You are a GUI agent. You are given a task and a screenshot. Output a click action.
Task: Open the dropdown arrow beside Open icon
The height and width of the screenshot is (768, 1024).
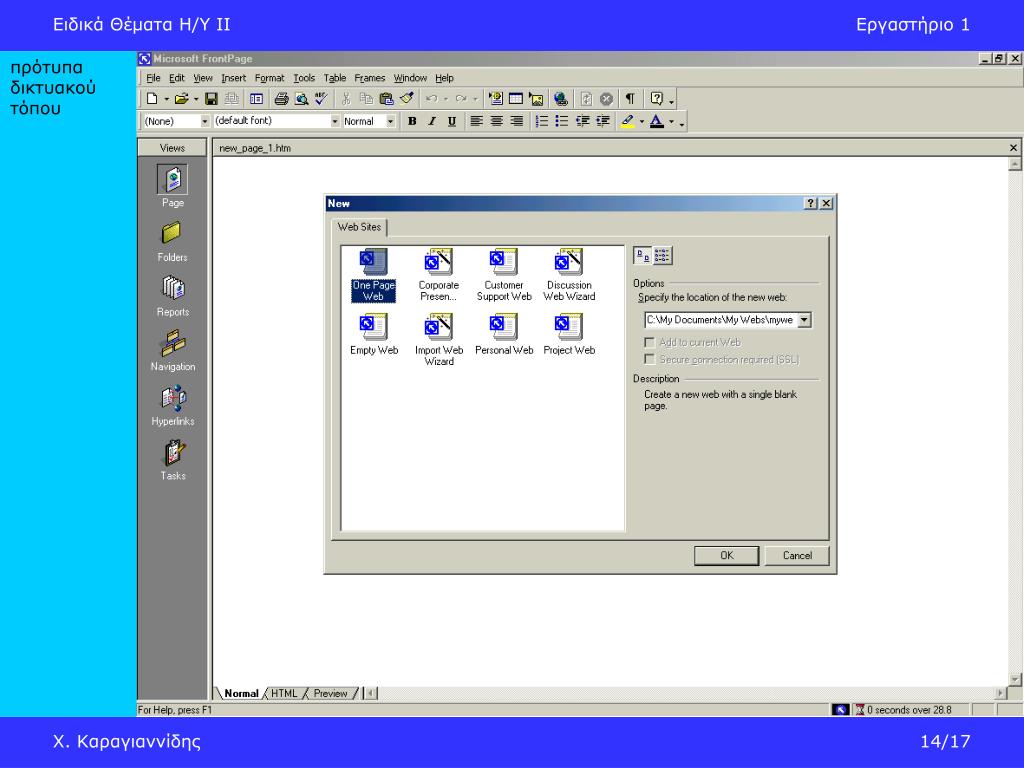[196, 99]
